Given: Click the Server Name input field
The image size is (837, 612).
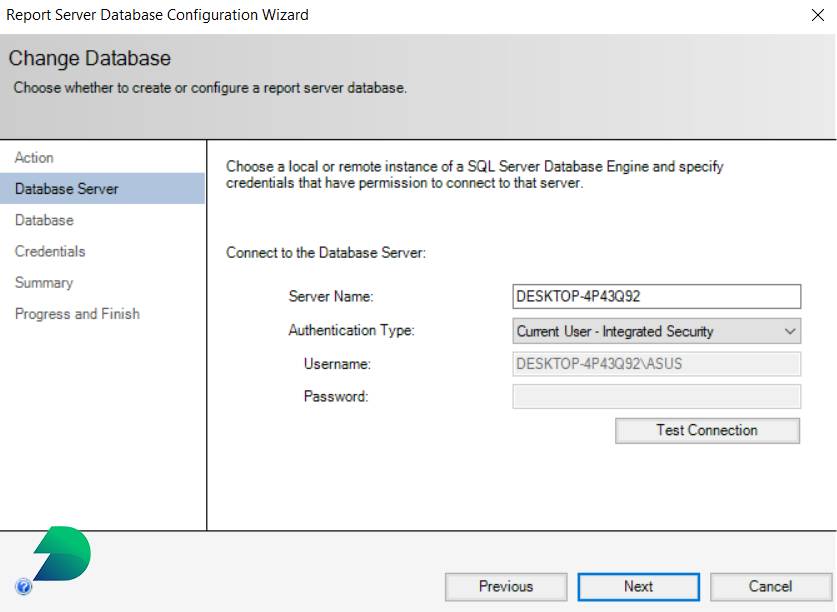Looking at the screenshot, I should click(655, 296).
